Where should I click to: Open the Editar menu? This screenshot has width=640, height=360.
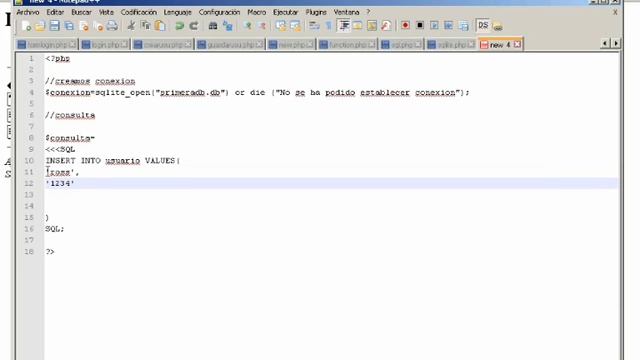pyautogui.click(x=55, y=12)
